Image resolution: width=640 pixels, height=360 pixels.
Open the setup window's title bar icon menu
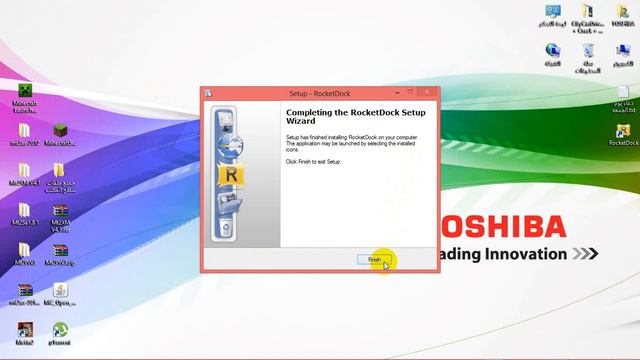pyautogui.click(x=208, y=93)
